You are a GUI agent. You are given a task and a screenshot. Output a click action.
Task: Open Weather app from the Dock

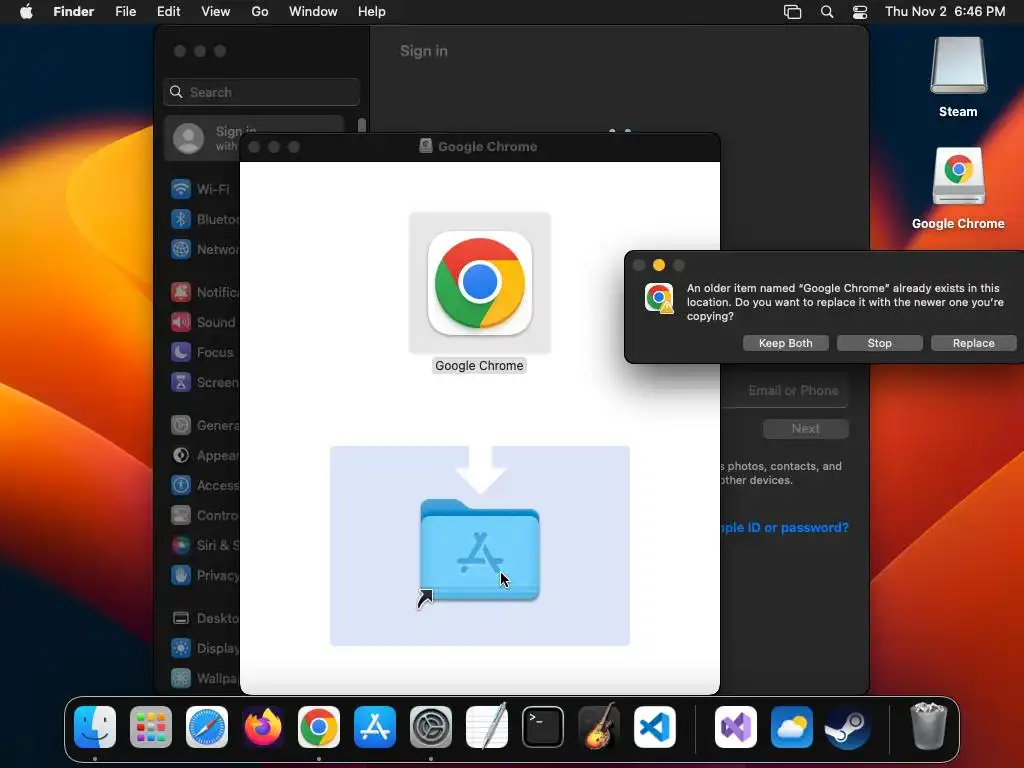(792, 727)
